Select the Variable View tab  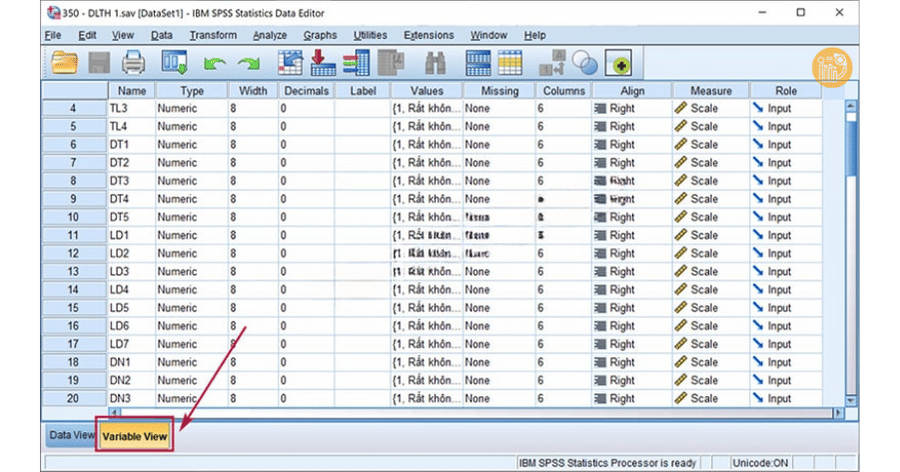[135, 436]
